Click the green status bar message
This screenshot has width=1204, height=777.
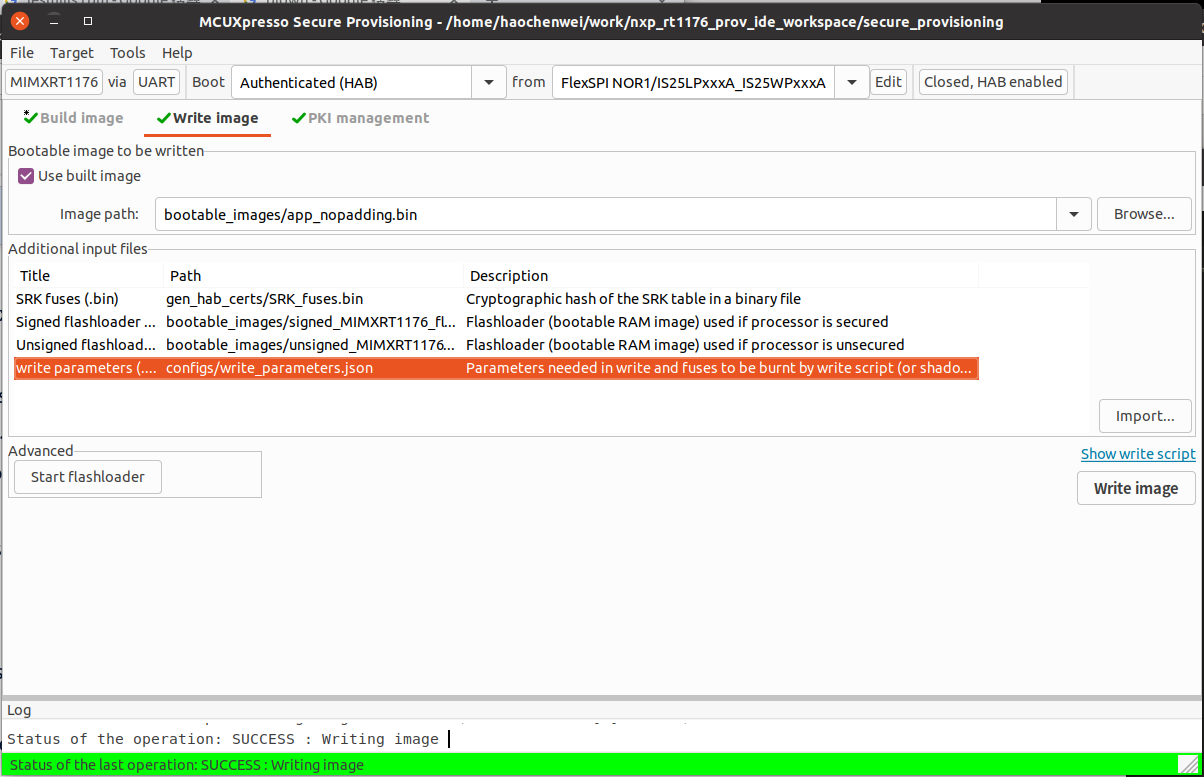[x=187, y=765]
